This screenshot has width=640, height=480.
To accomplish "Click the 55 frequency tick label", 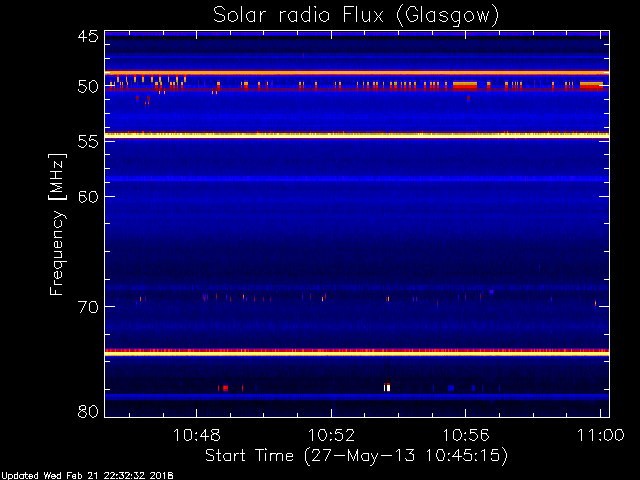I will click(x=88, y=142).
